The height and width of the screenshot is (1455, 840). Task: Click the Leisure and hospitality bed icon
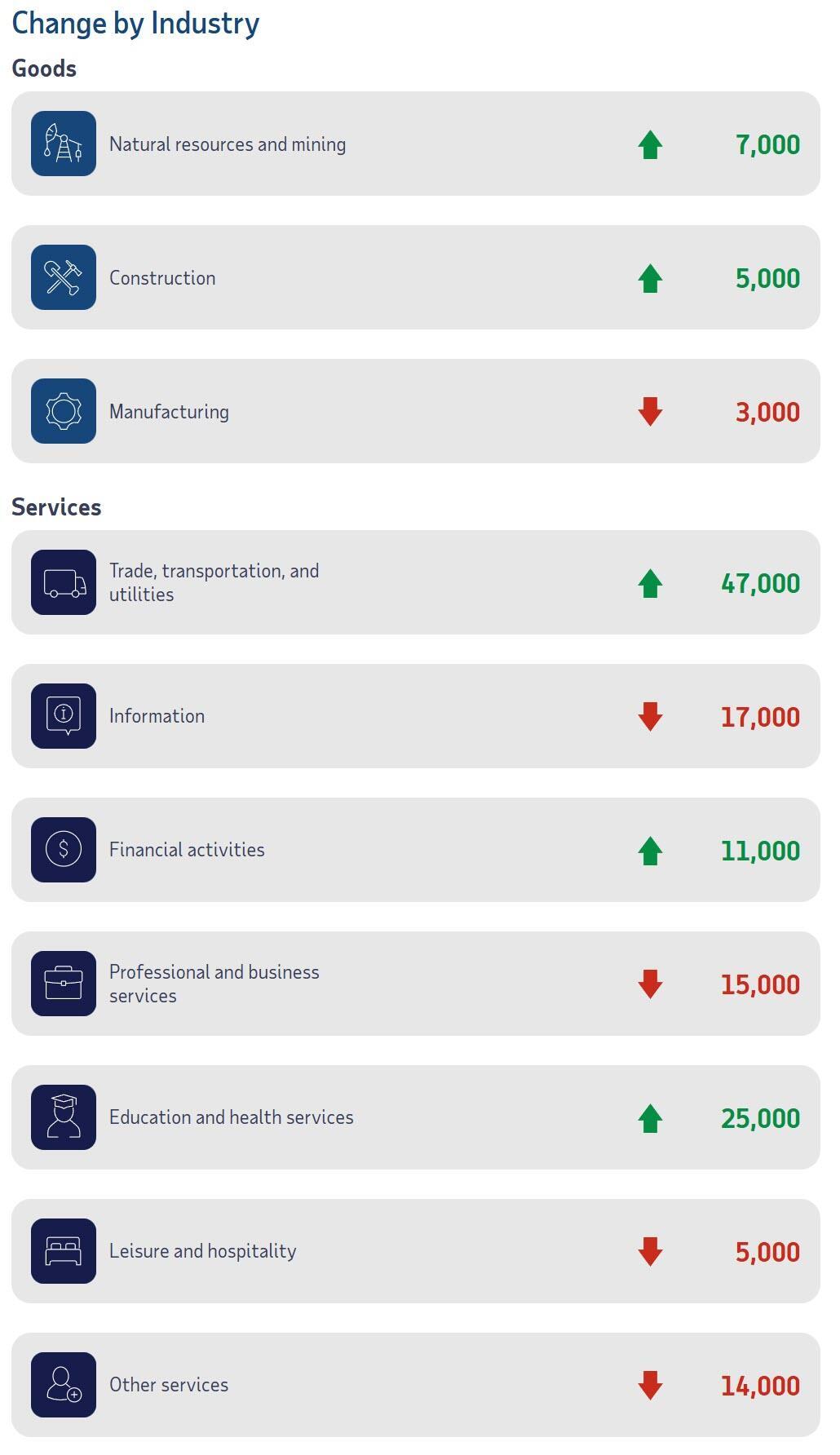click(64, 1251)
